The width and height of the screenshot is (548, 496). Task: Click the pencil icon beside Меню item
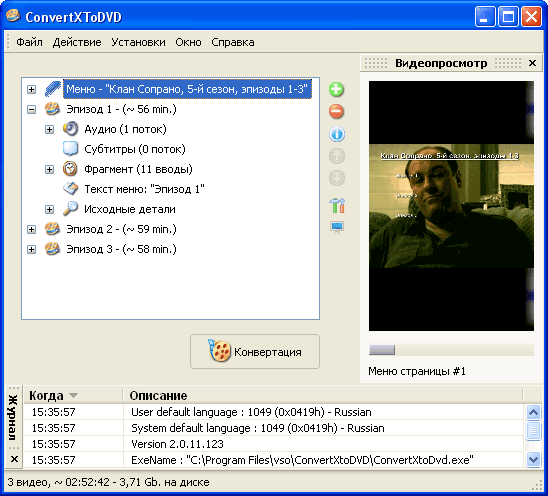[x=53, y=89]
